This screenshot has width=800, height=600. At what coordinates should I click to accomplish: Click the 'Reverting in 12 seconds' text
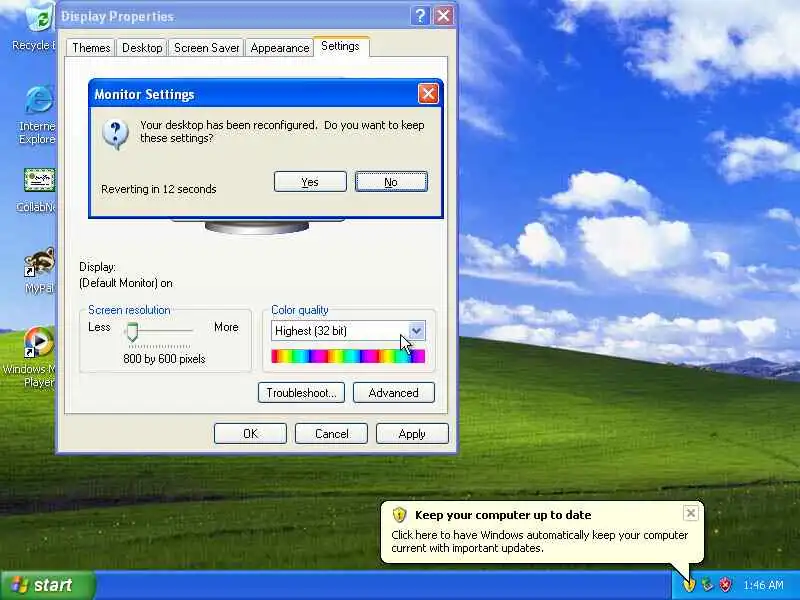tap(159, 189)
